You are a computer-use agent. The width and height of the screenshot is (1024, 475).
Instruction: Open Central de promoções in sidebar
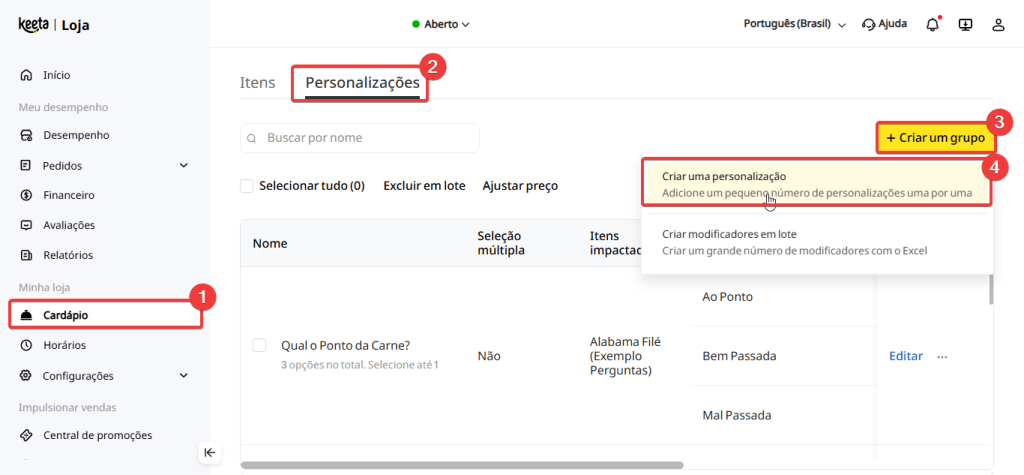tap(97, 435)
